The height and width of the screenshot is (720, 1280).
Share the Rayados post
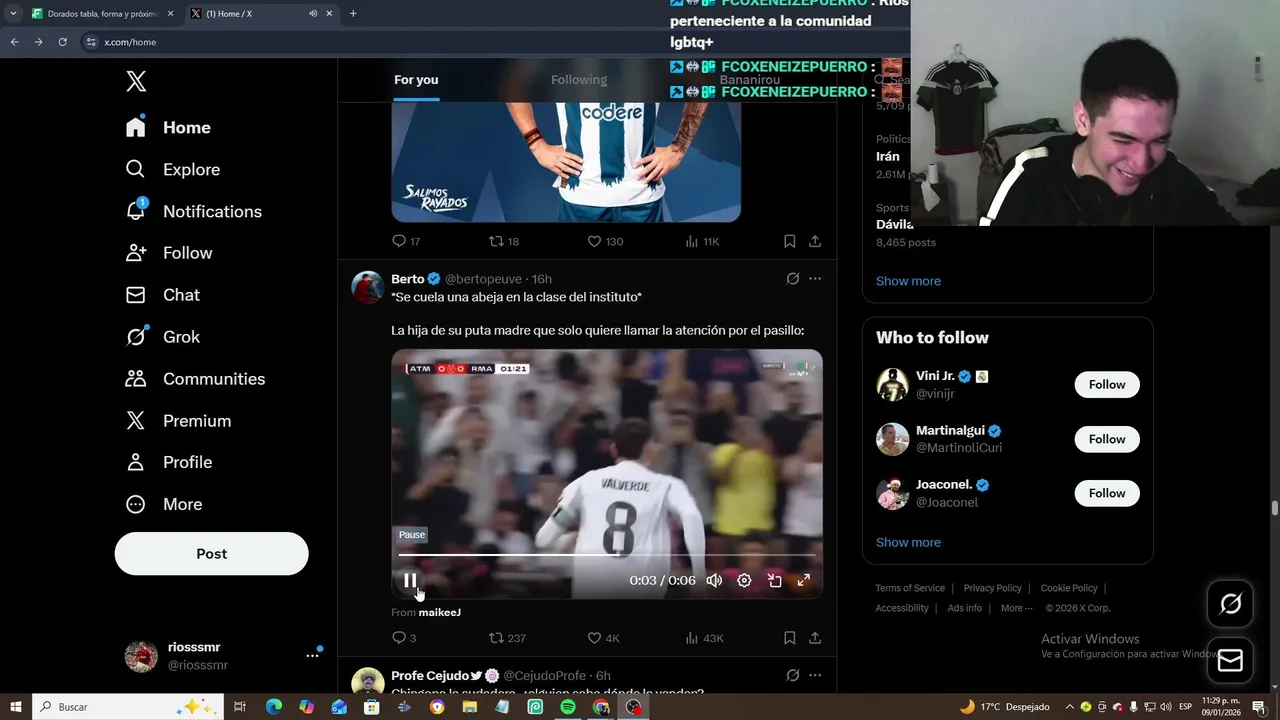815,241
